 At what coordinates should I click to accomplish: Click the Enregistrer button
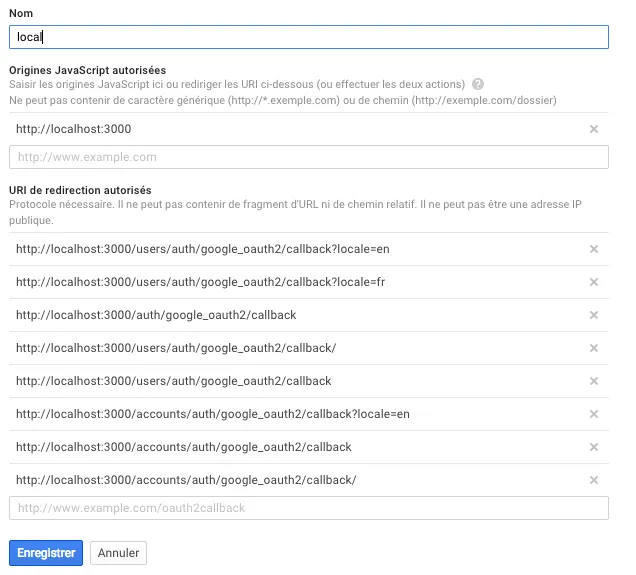click(46, 553)
